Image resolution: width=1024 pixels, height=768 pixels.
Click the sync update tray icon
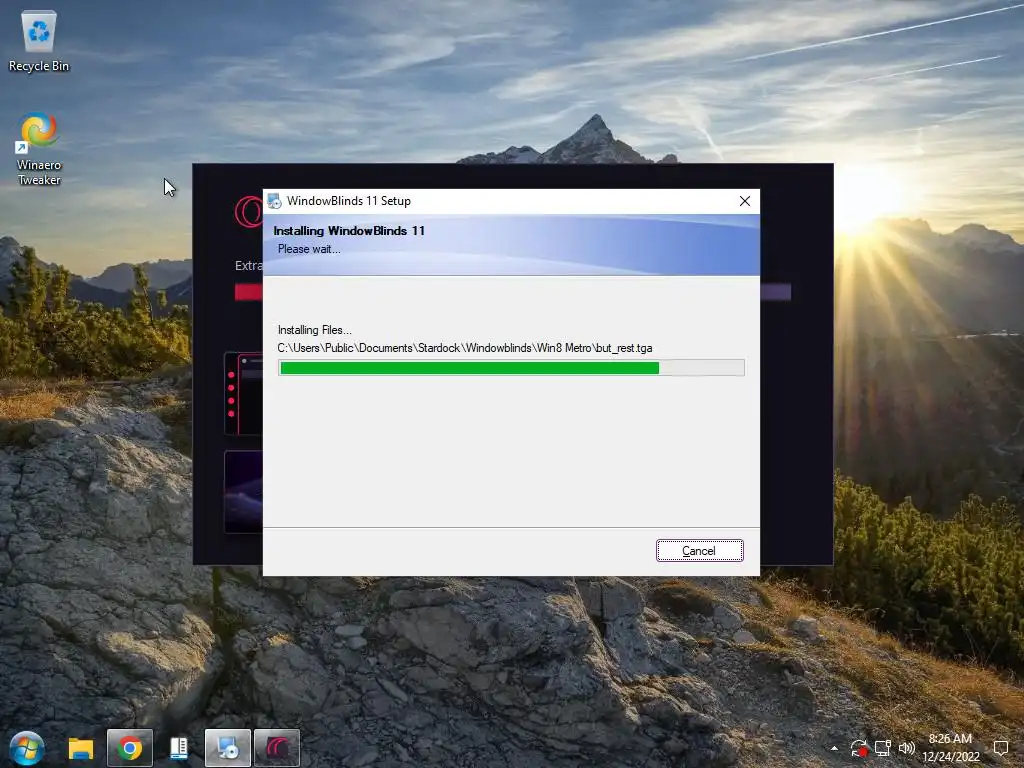pyautogui.click(x=859, y=748)
